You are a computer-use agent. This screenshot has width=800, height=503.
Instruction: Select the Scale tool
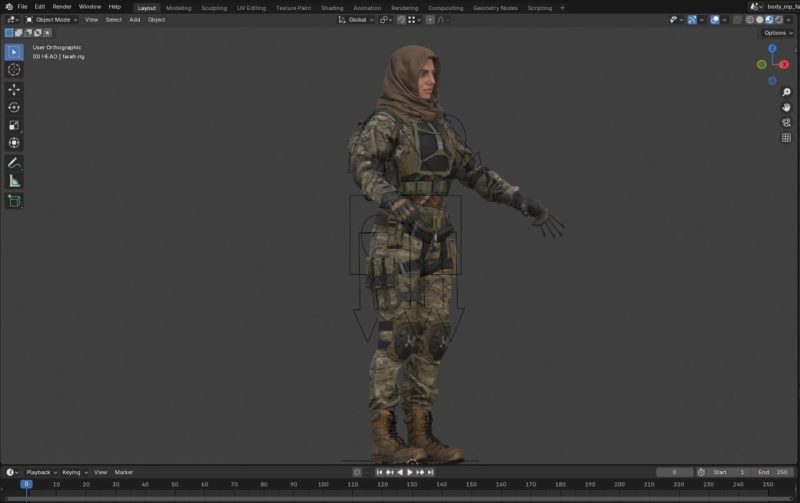14,125
